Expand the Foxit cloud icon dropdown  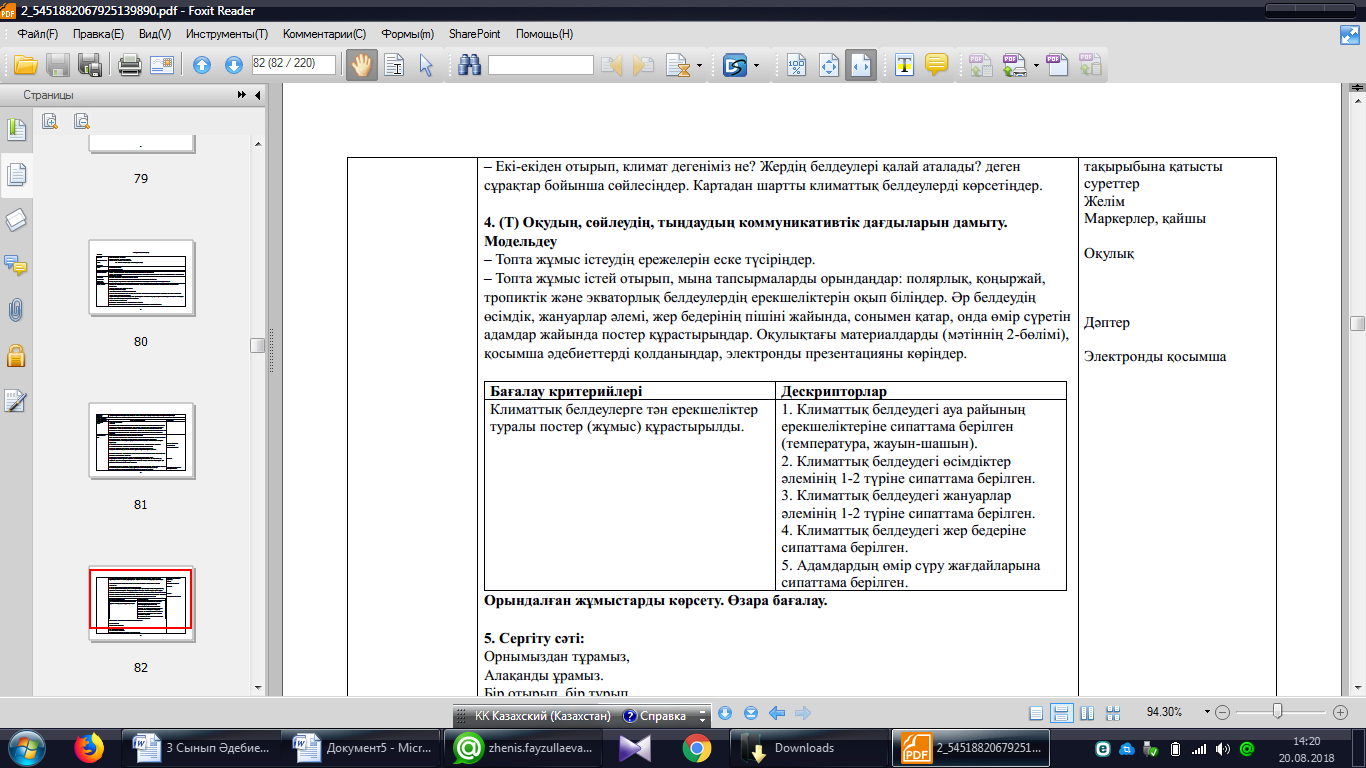coord(756,66)
